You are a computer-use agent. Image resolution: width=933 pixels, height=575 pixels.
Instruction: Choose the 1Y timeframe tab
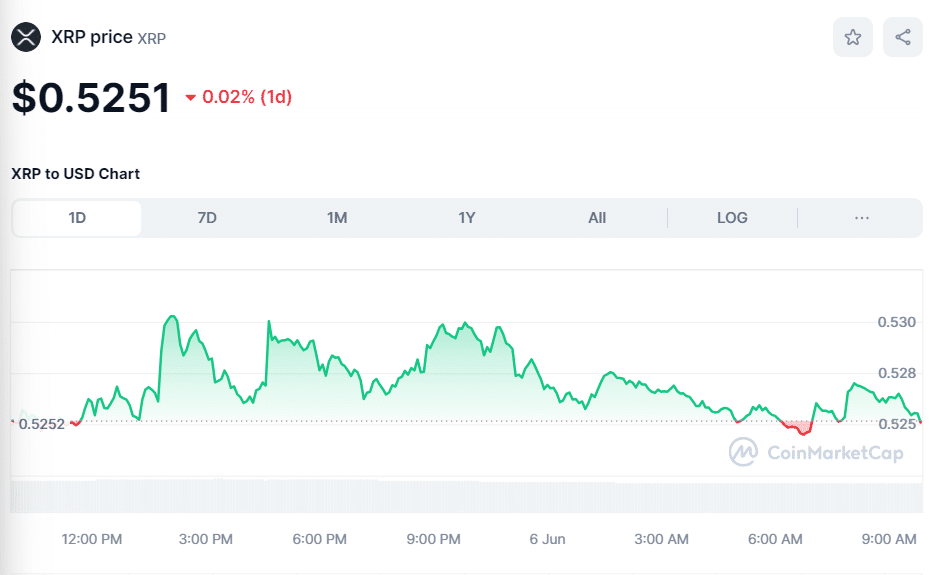coord(467,218)
